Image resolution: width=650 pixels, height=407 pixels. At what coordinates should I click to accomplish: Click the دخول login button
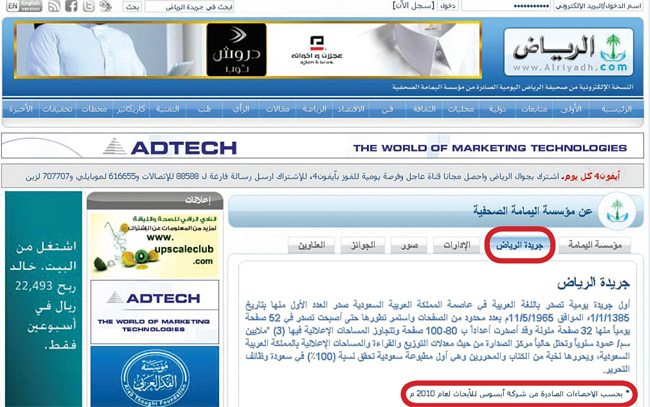pyautogui.click(x=447, y=7)
